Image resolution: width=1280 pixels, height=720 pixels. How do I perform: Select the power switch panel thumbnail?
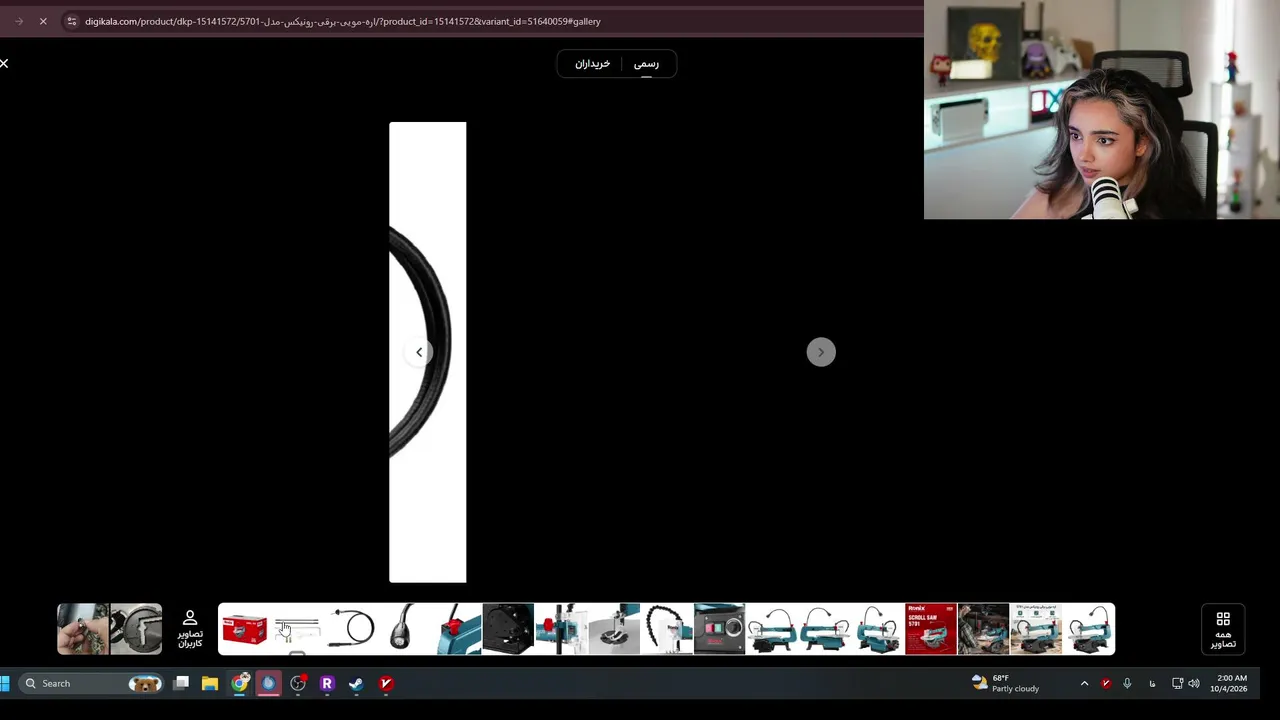(x=719, y=629)
